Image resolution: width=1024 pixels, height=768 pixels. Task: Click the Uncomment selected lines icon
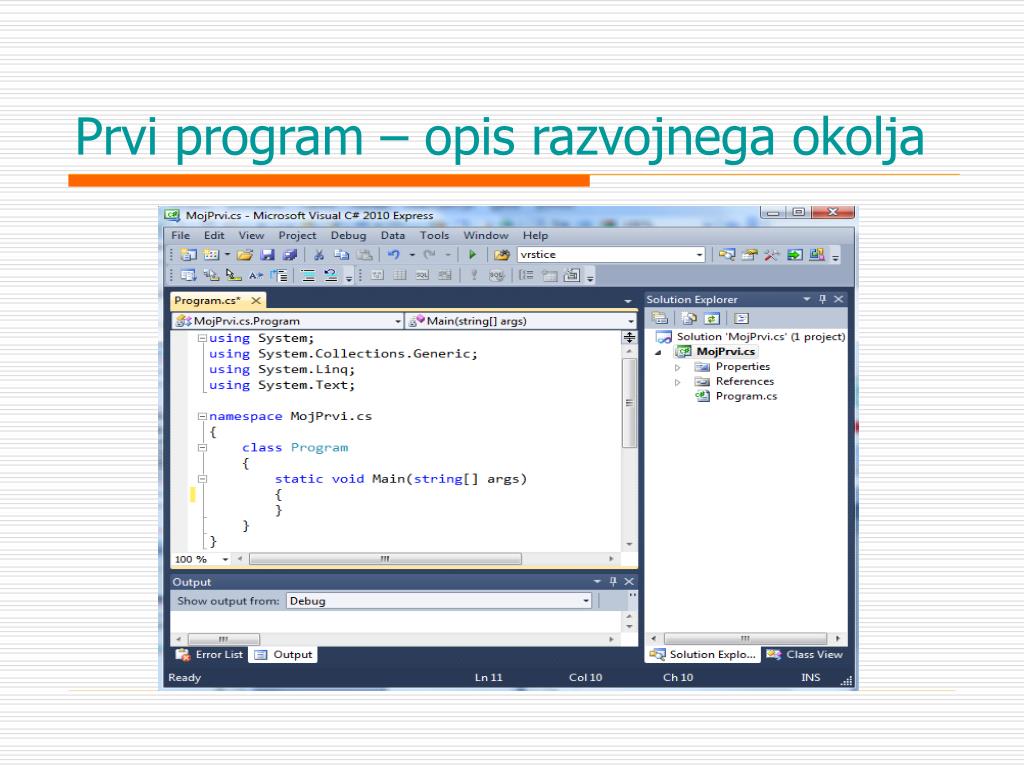click(330, 276)
